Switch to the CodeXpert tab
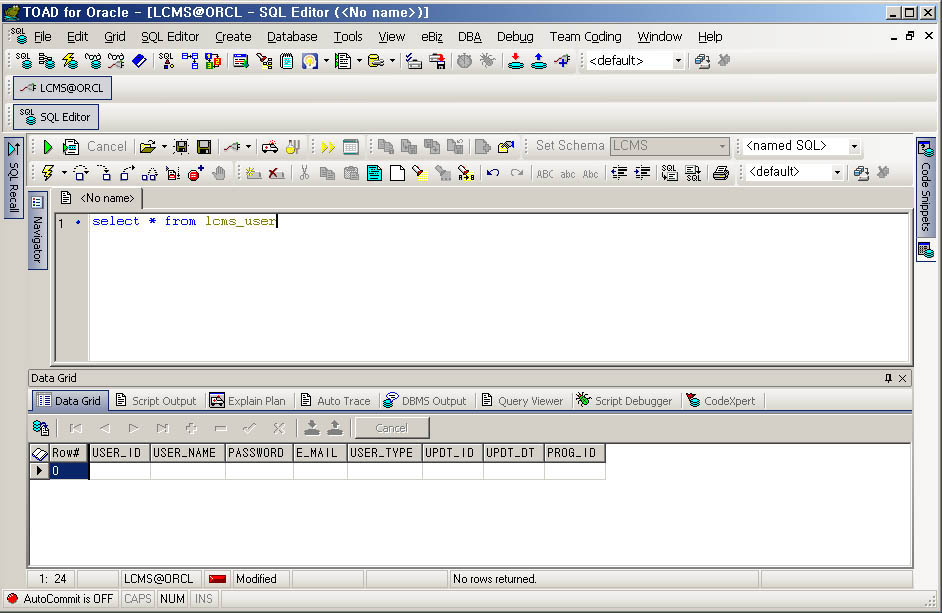The width and height of the screenshot is (942, 613). point(721,400)
